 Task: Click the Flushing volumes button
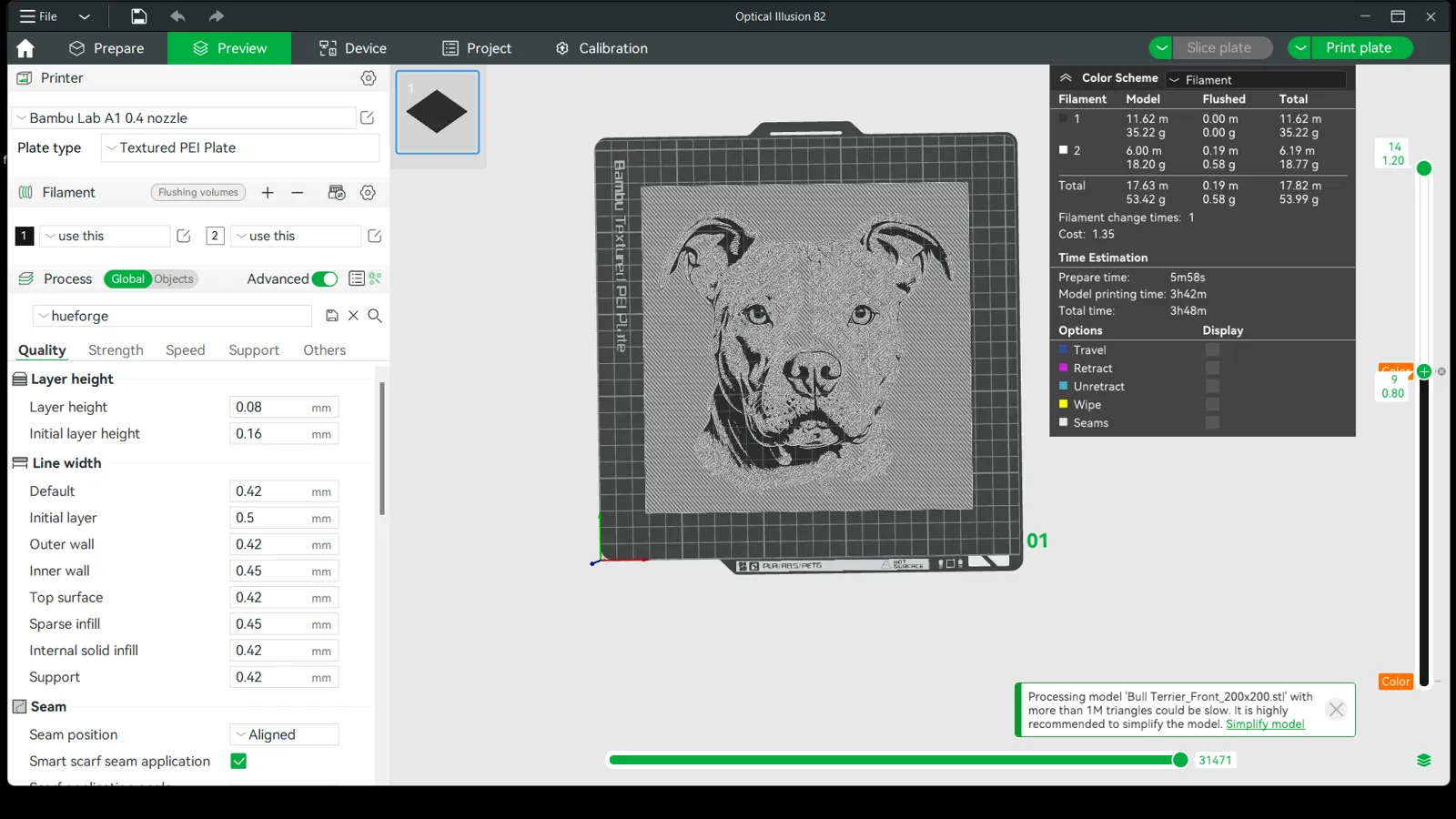point(198,192)
